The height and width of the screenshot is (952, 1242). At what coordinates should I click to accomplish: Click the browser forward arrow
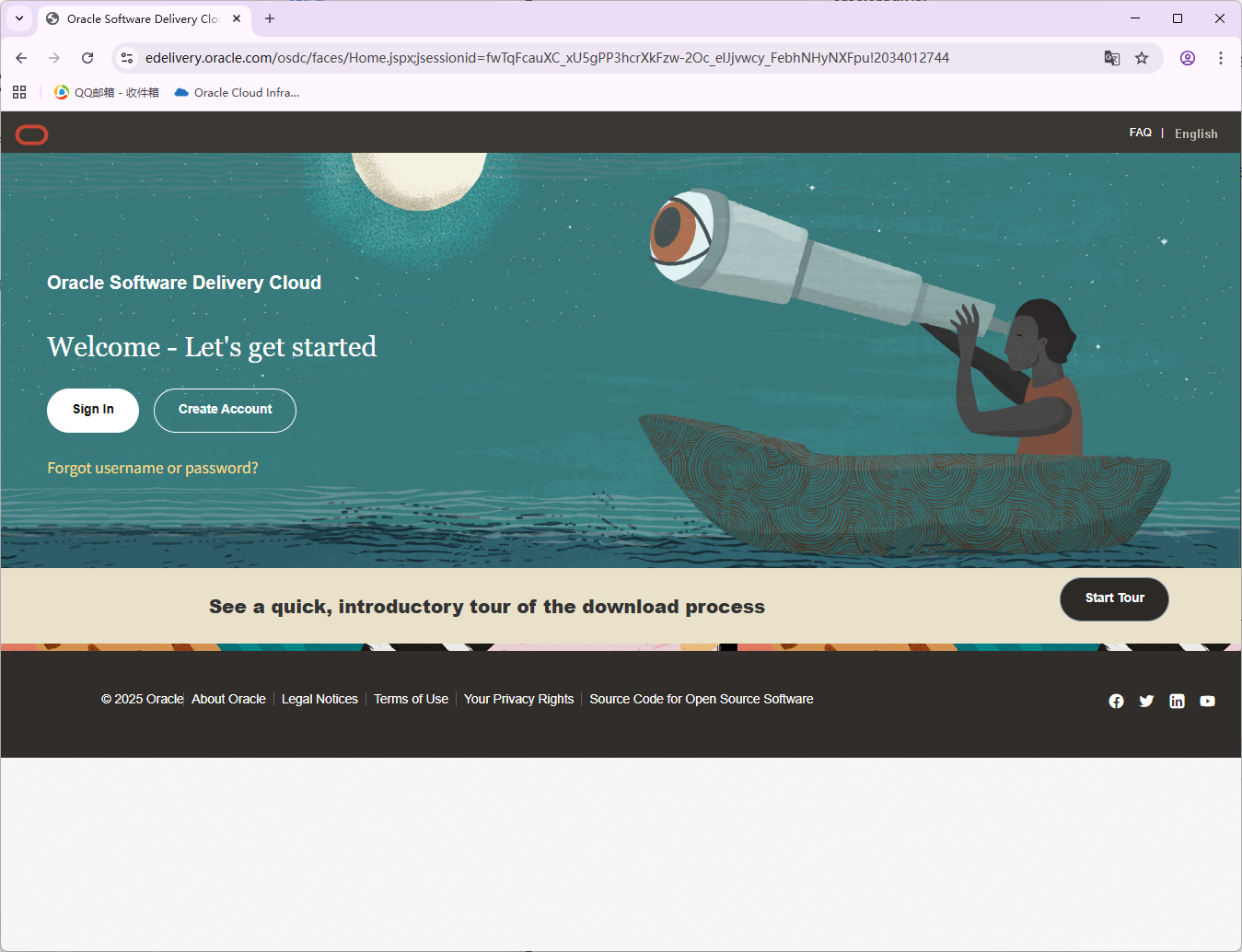coord(54,58)
